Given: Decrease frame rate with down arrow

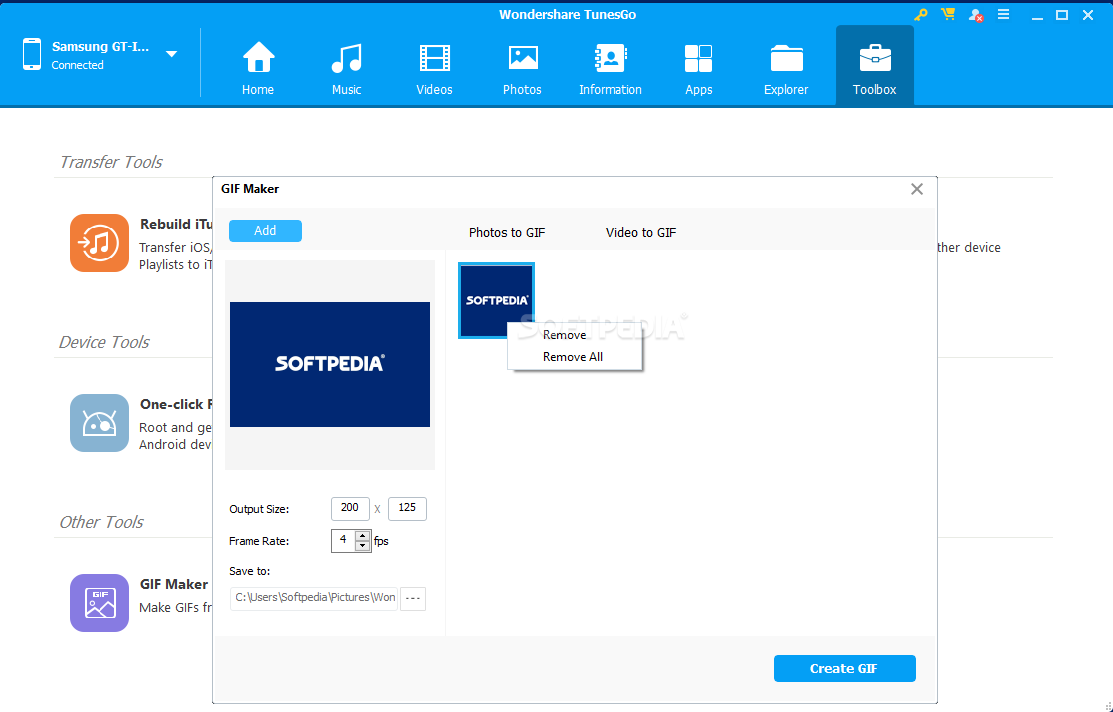Looking at the screenshot, I should (363, 546).
